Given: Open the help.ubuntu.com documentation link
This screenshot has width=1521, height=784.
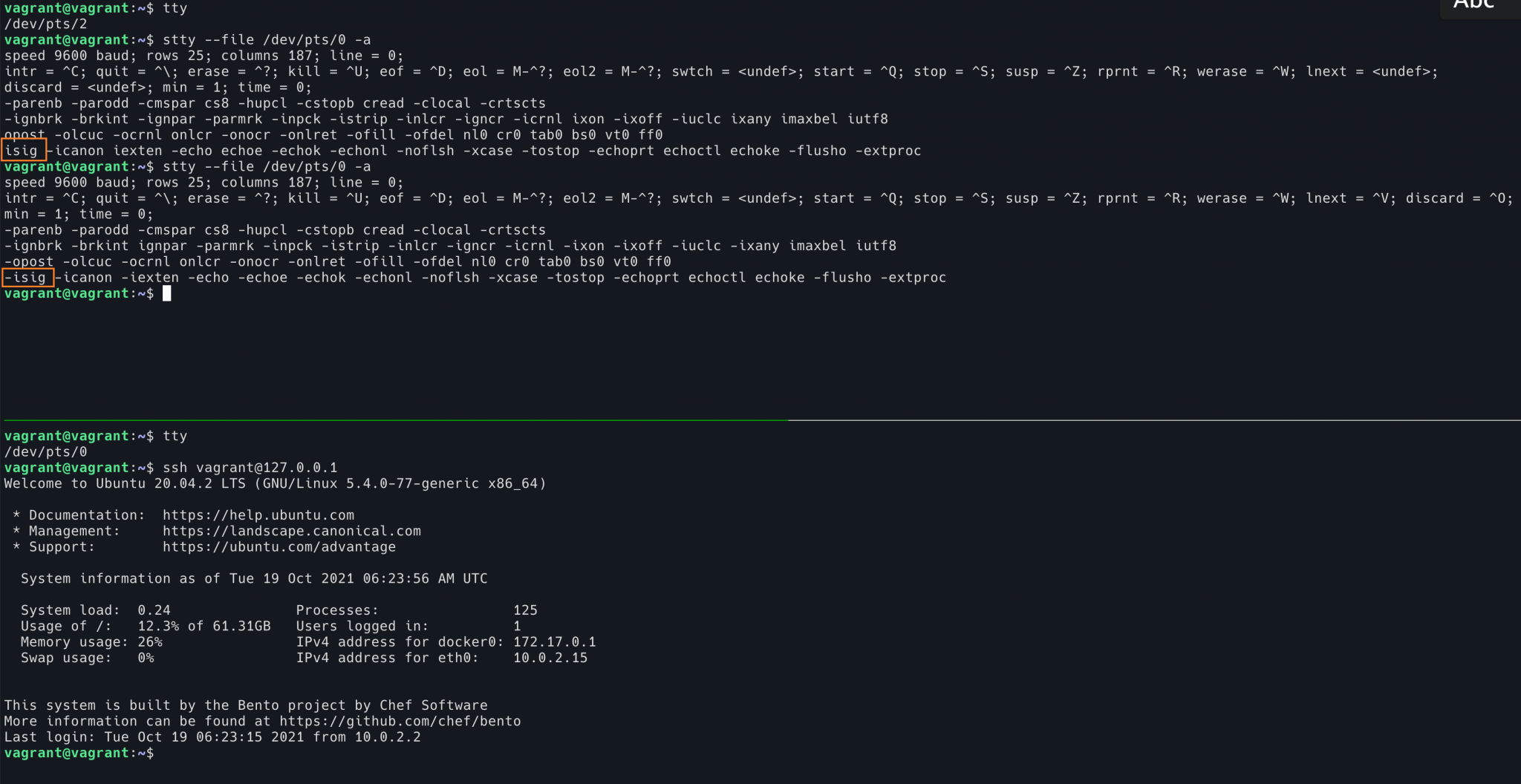Looking at the screenshot, I should (x=258, y=515).
